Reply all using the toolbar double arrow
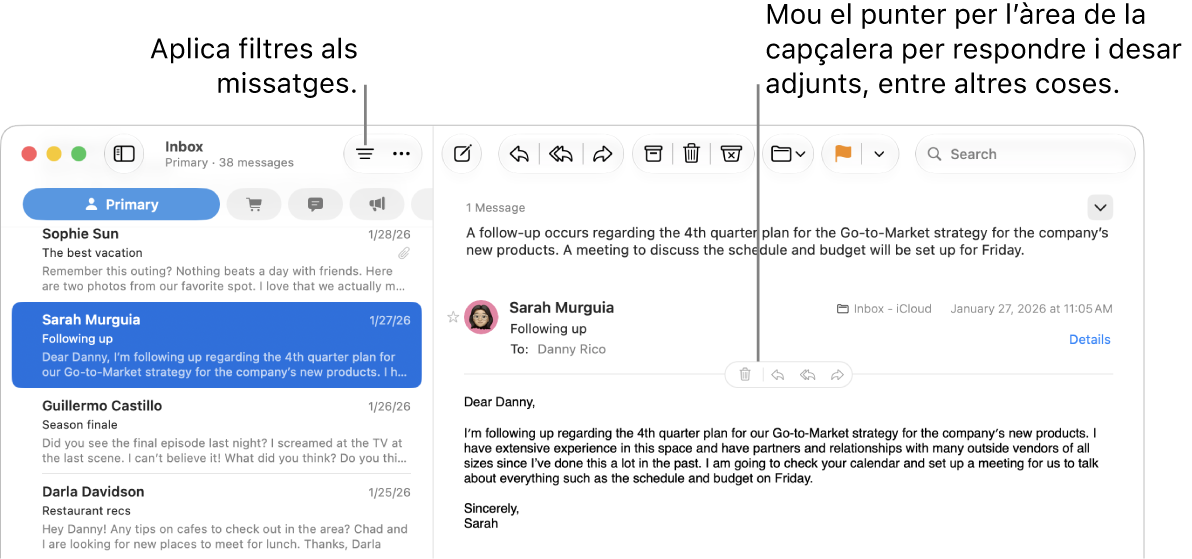Viewport: 1192px width, 559px height. [x=561, y=154]
